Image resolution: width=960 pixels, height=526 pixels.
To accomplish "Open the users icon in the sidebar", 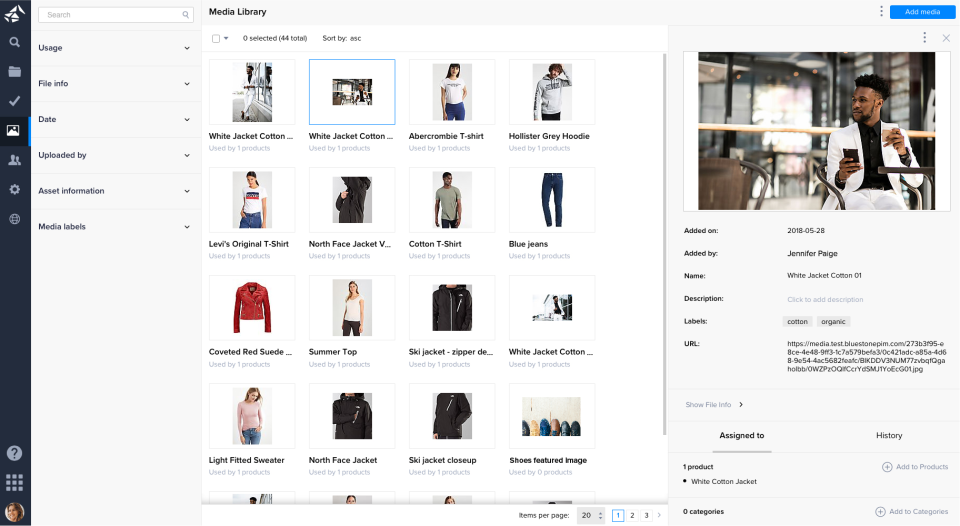I will click(15, 160).
